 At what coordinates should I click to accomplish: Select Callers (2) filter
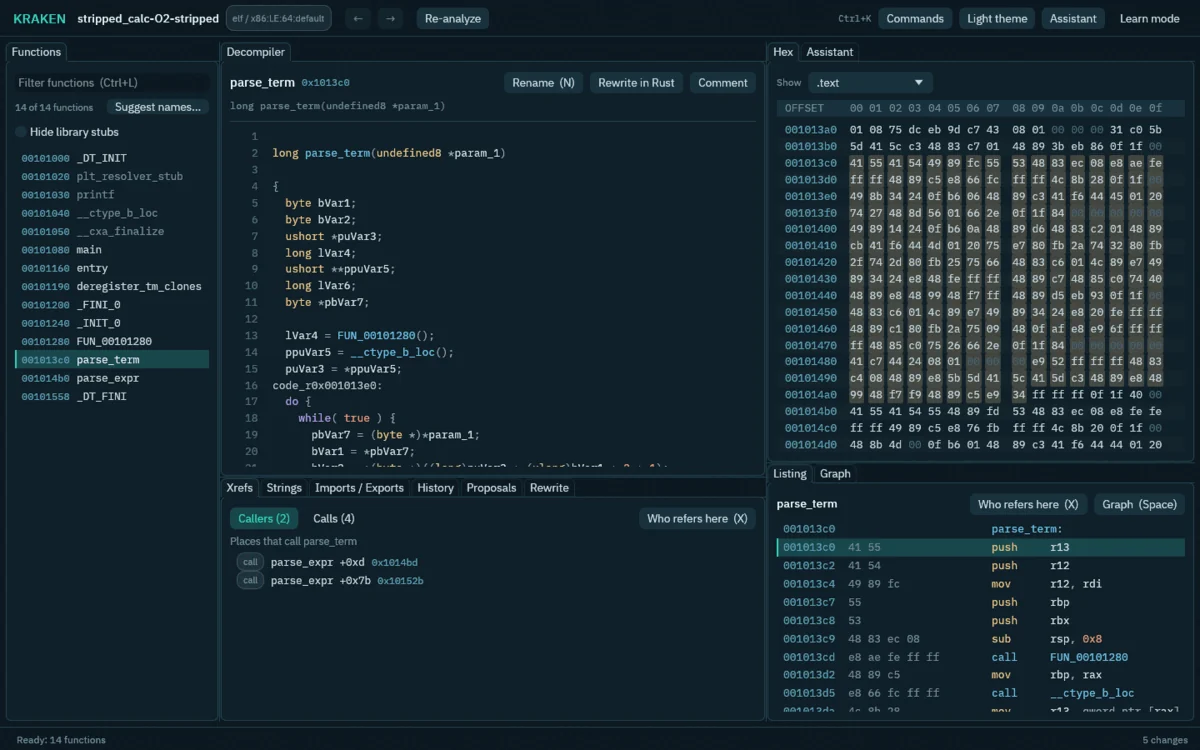pyautogui.click(x=264, y=518)
